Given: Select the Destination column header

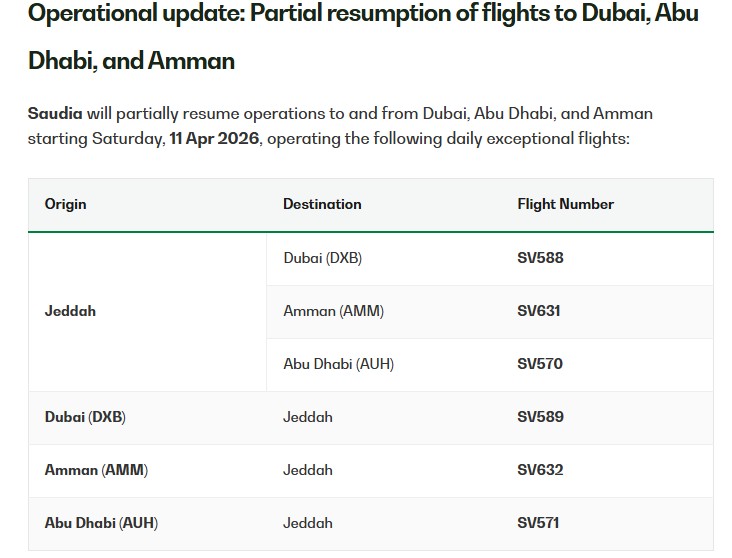Looking at the screenshot, I should (x=322, y=204).
